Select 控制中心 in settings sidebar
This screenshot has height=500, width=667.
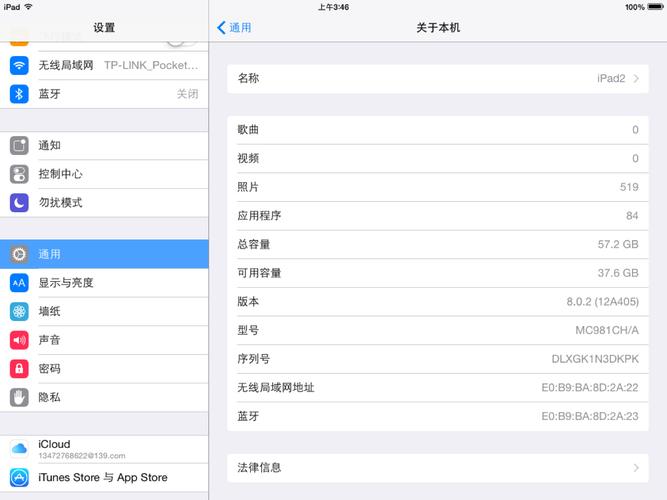click(104, 174)
